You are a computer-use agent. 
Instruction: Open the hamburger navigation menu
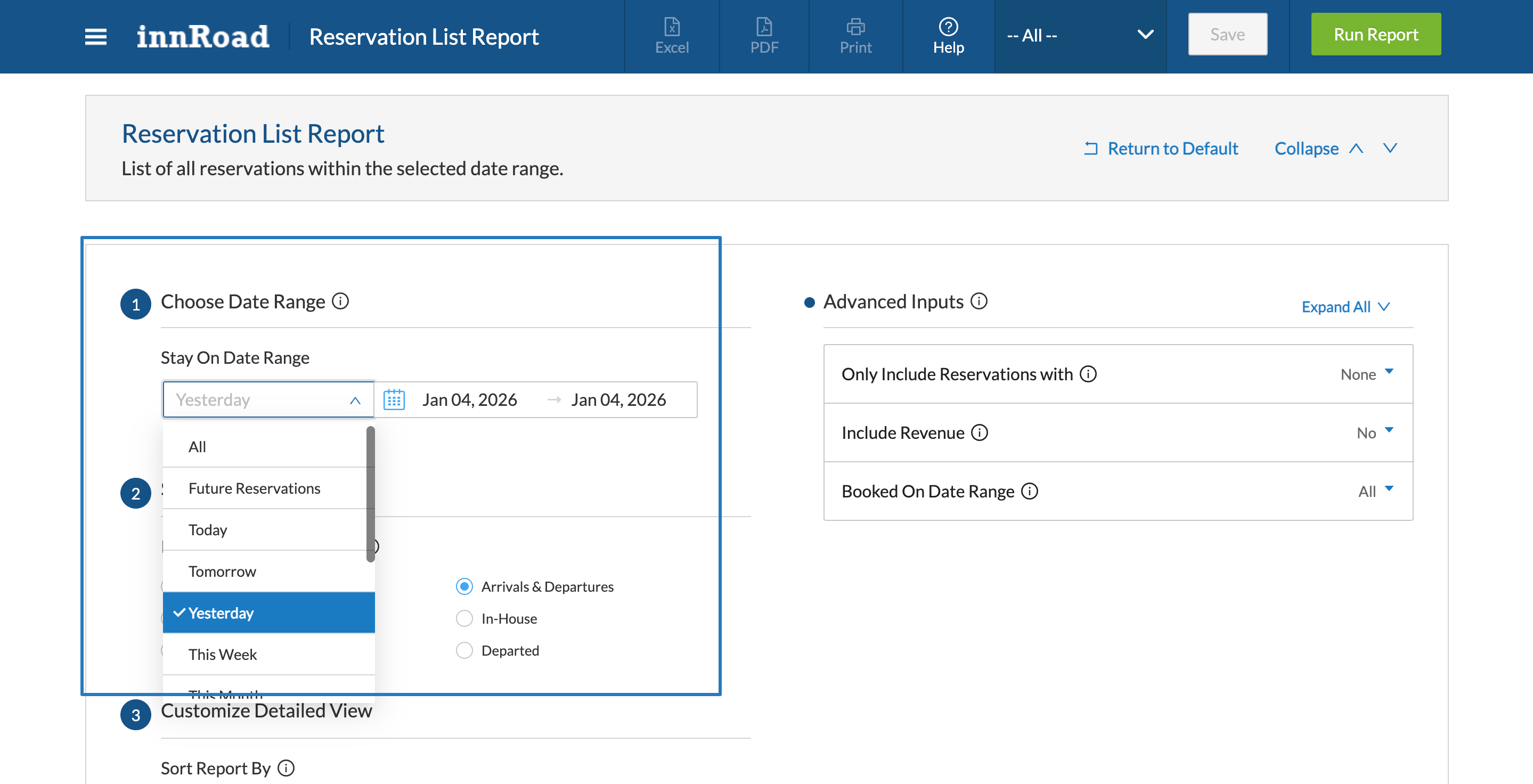(x=95, y=36)
